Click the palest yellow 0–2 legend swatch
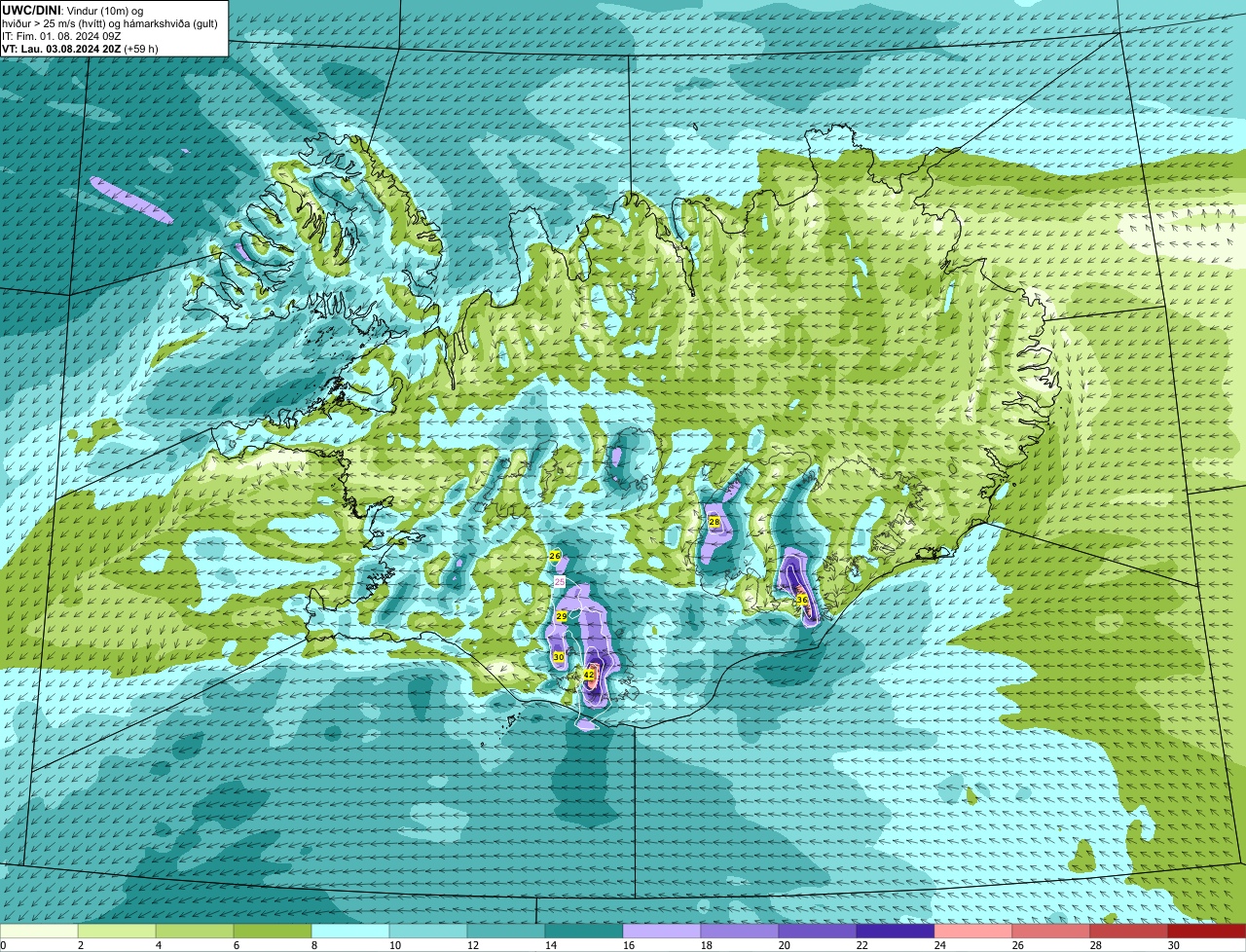This screenshot has height=952, width=1246. click(x=39, y=931)
